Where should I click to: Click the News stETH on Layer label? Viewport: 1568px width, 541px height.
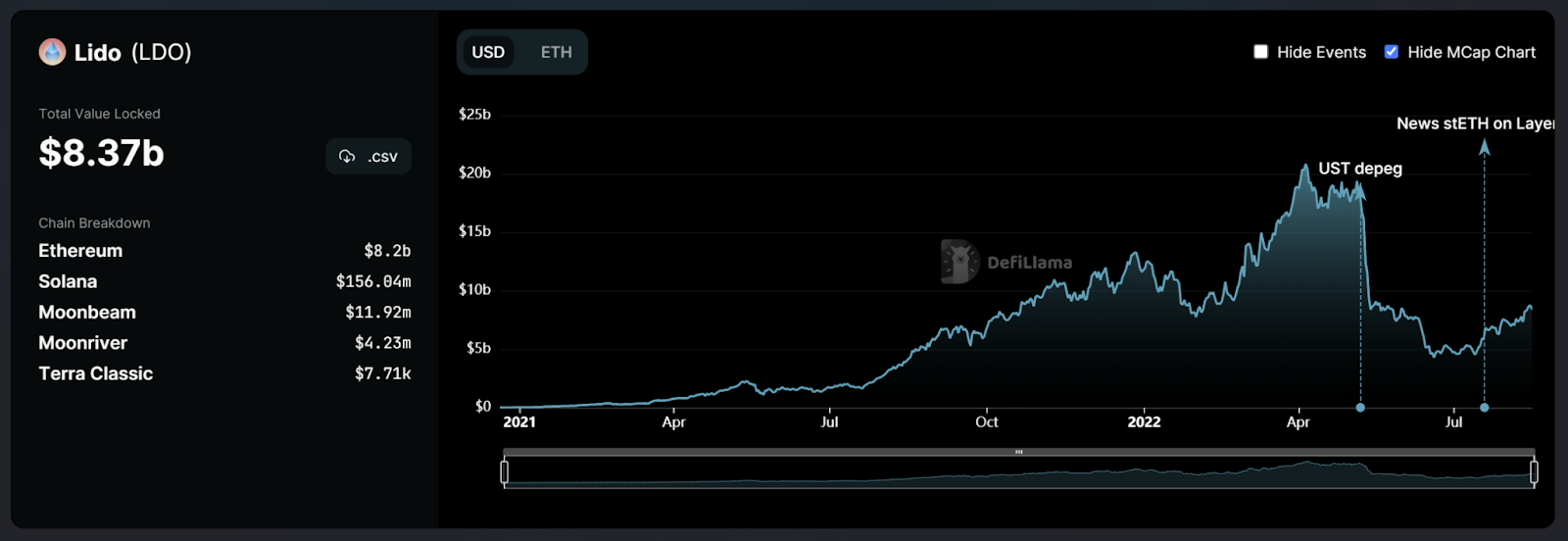coord(1475,123)
